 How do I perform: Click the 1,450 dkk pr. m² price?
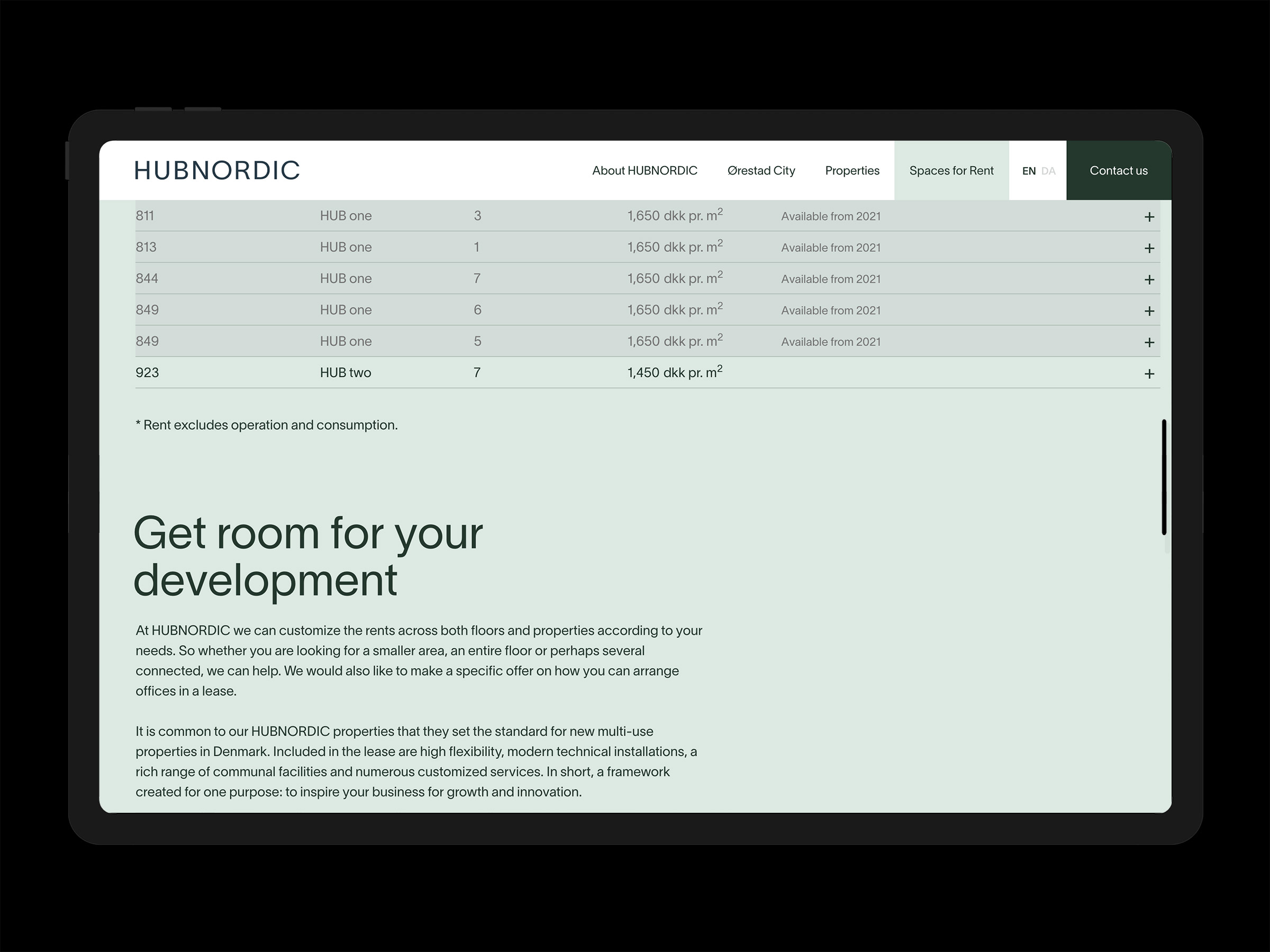click(674, 373)
